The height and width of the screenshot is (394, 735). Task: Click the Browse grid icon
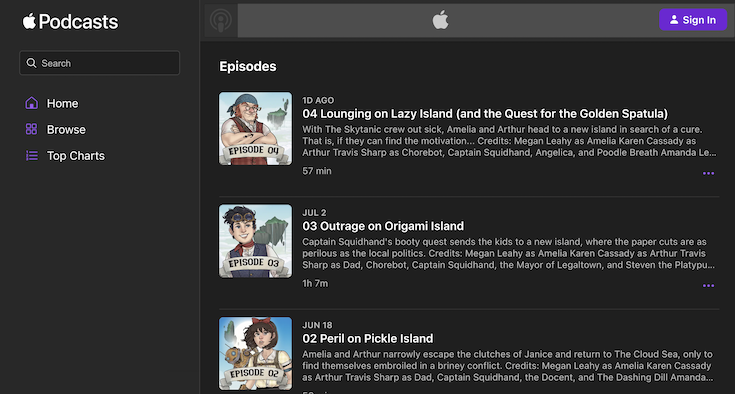click(31, 129)
